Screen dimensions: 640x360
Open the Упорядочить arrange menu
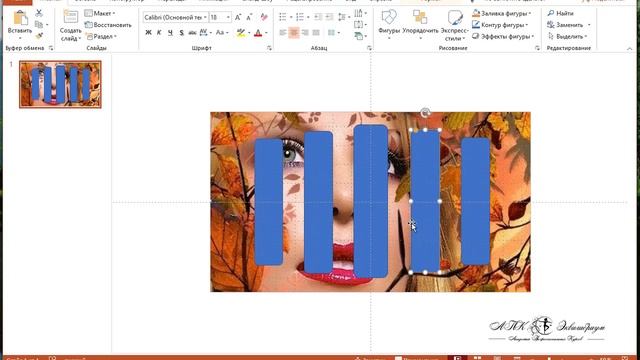tap(420, 24)
